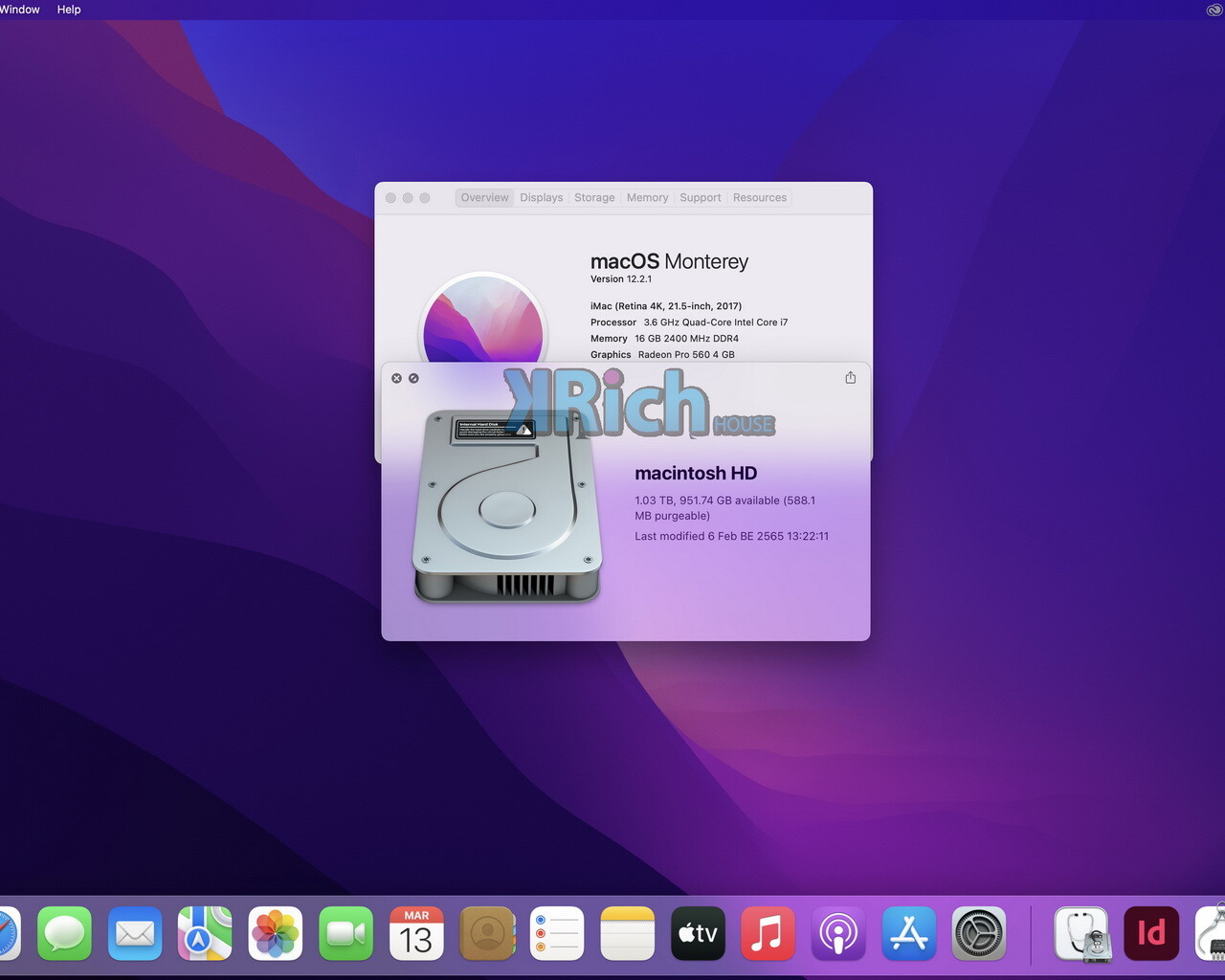
Task: Switch to the Storage tab
Action: pyautogui.click(x=594, y=197)
